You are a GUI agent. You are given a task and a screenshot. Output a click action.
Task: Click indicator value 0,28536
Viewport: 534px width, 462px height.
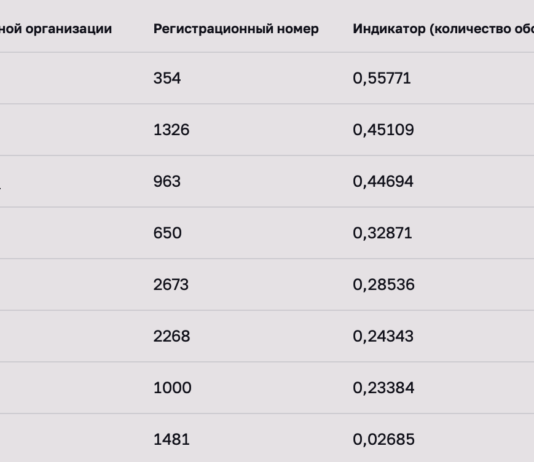pos(383,285)
